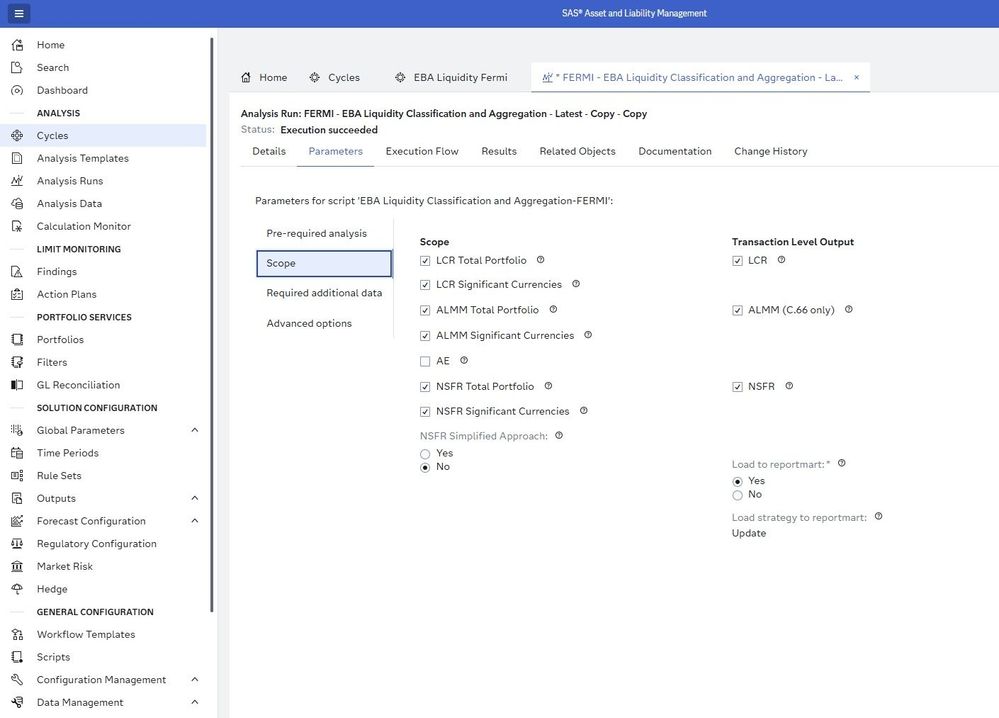
Task: Open the hamburger navigation menu
Action: (18, 13)
